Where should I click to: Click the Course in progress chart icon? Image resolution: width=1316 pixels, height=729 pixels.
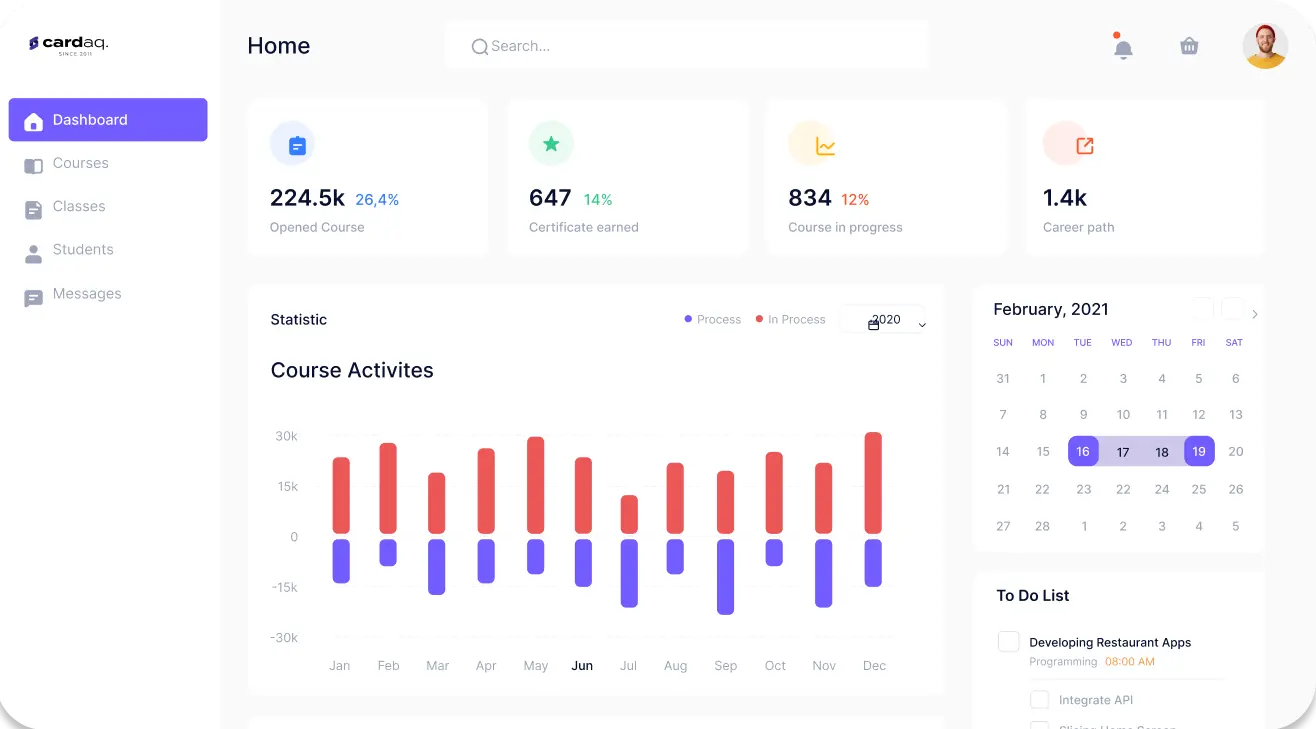coord(824,146)
